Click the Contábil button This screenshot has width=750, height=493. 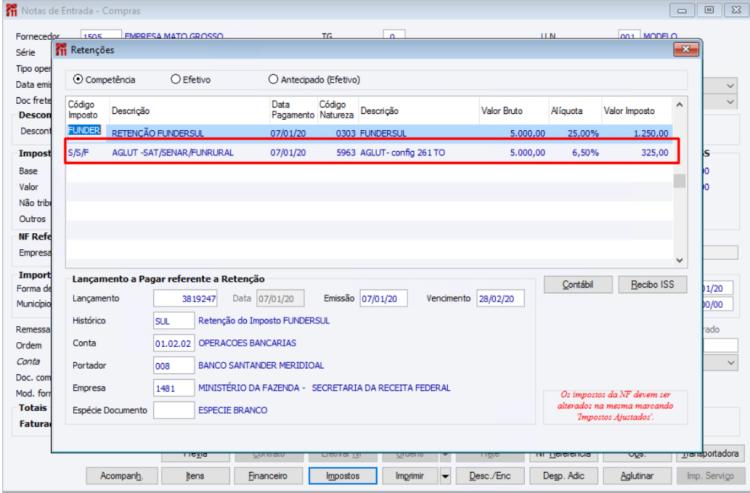pyautogui.click(x=578, y=285)
